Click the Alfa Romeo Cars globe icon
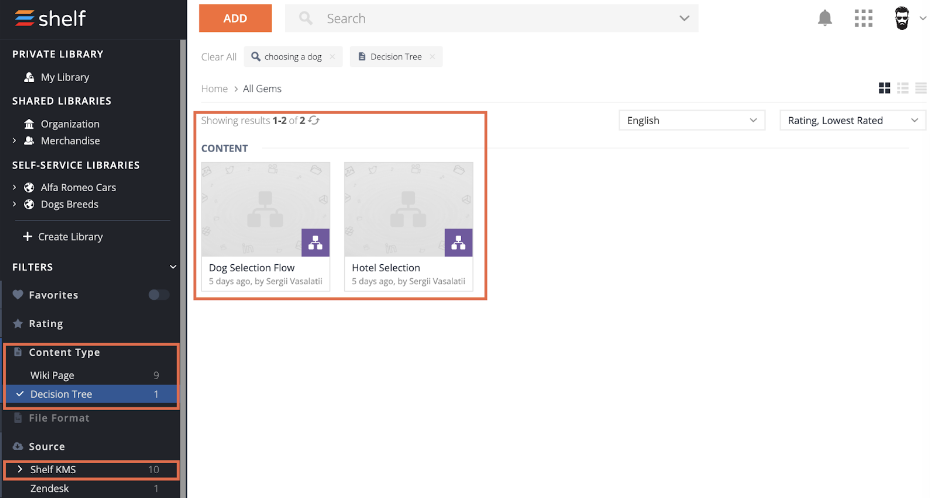 [28, 187]
